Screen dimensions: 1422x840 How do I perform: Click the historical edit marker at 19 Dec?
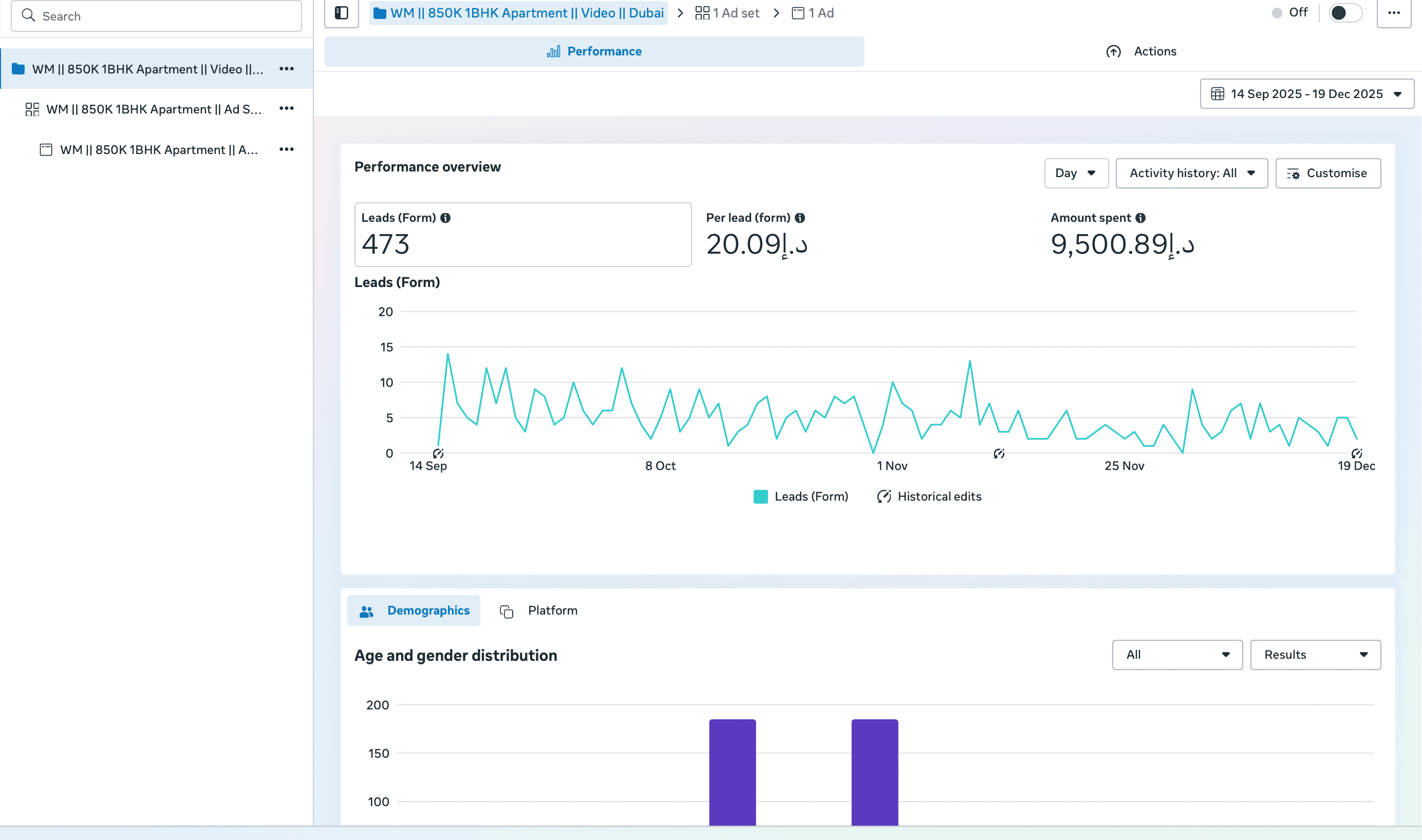pos(1356,453)
